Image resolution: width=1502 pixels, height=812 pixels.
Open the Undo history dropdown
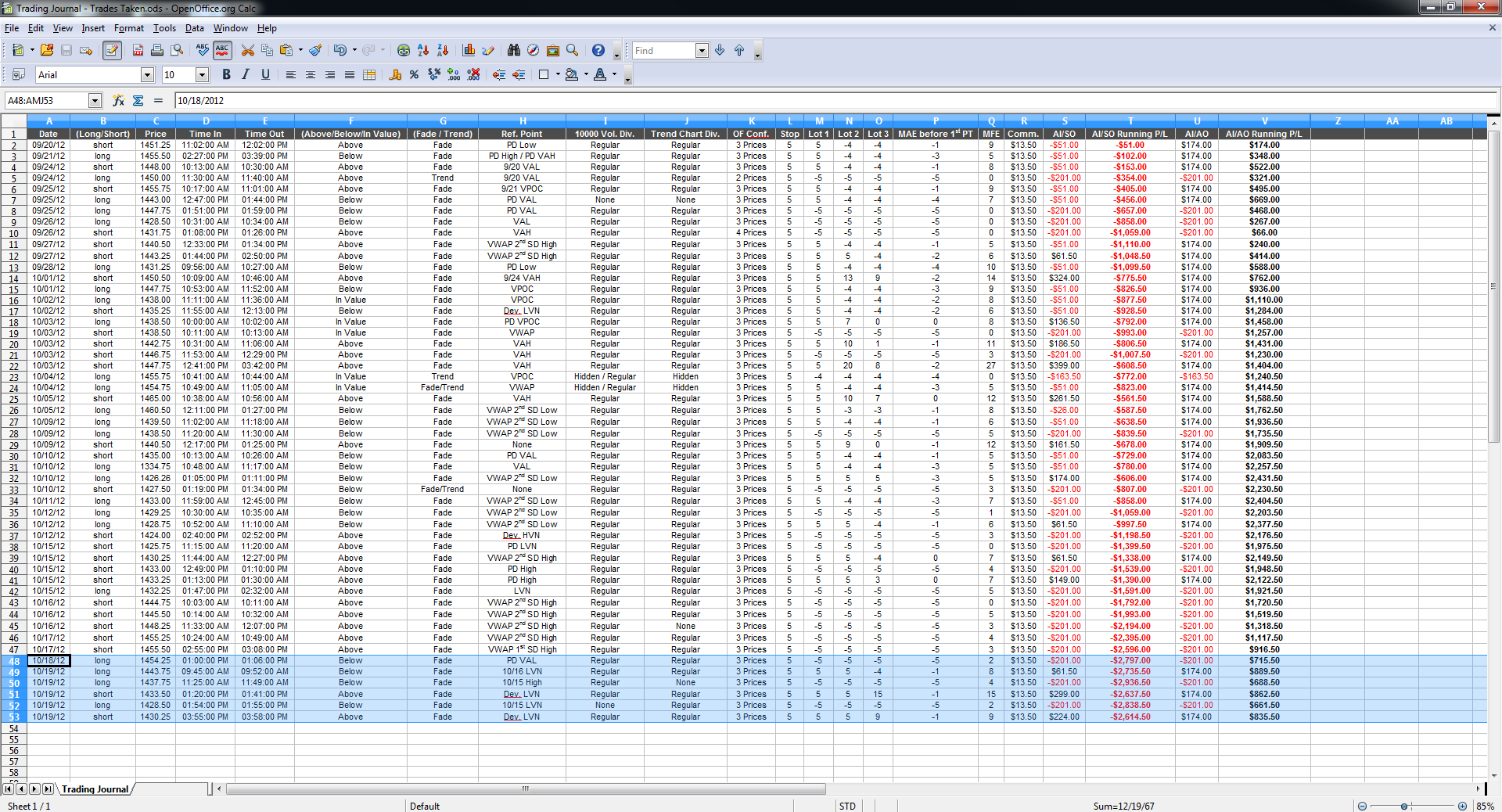pos(354,50)
